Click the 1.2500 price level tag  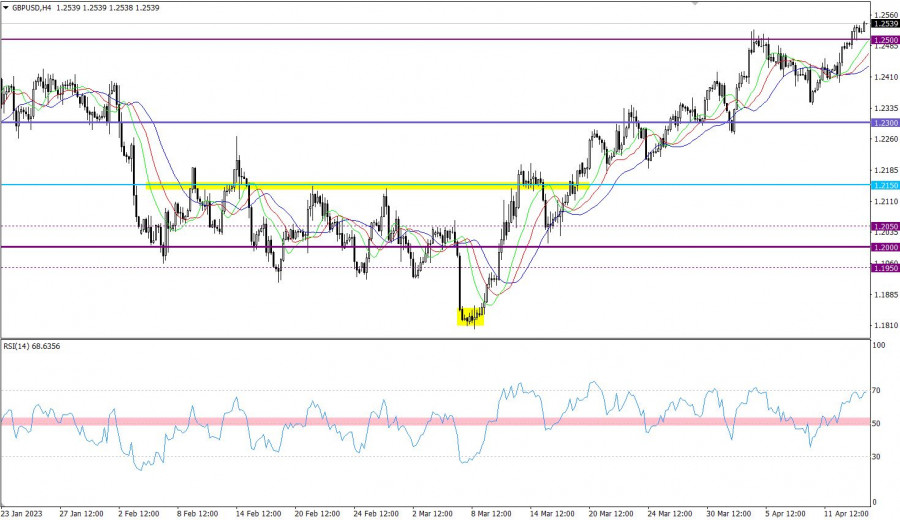[x=884, y=40]
